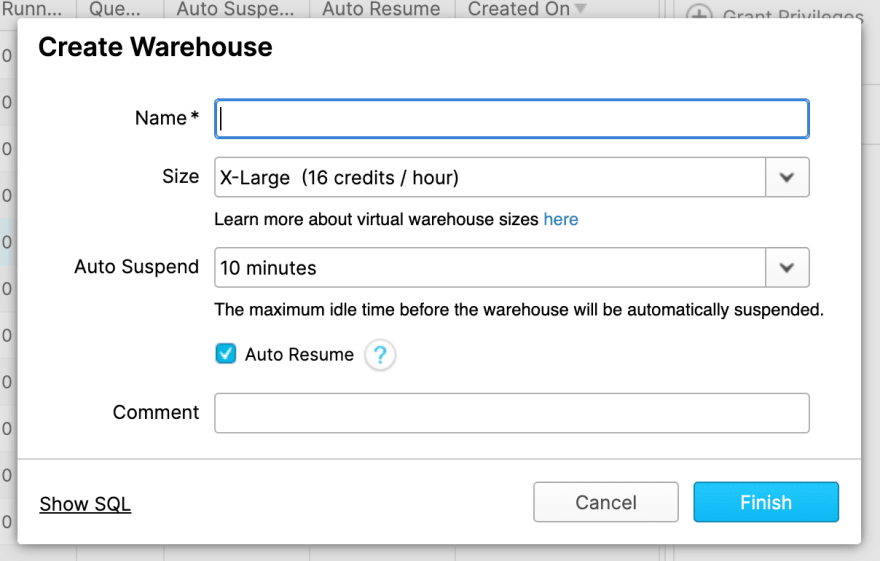
Task: Follow the 'here' warehouse sizes link
Action: coord(561,219)
